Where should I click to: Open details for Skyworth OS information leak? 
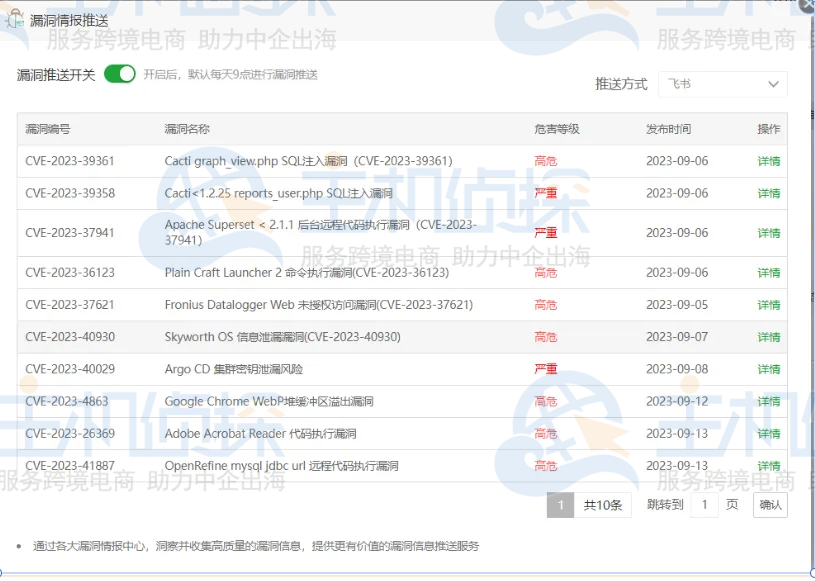tap(771, 337)
